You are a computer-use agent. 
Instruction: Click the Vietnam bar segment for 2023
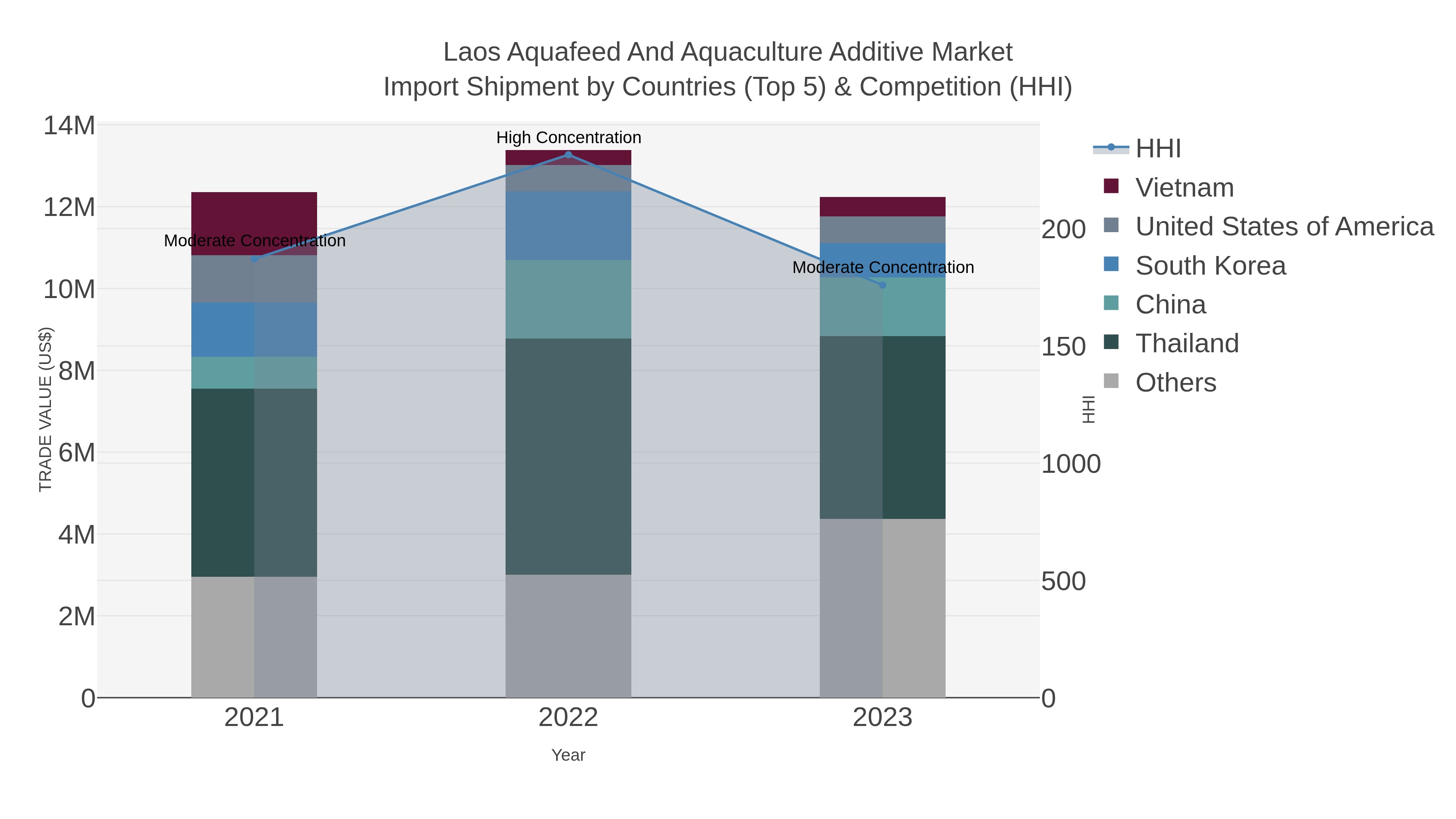pyautogui.click(x=883, y=207)
